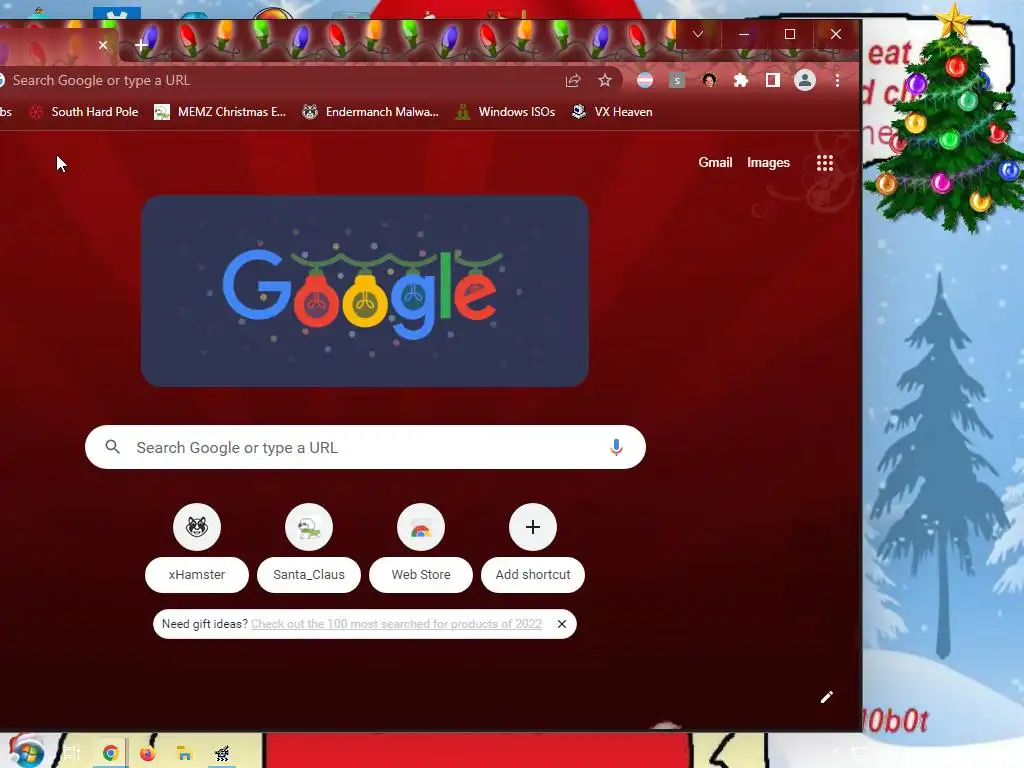This screenshot has height=768, width=1024.
Task: Click the gray S extension icon
Action: point(677,80)
